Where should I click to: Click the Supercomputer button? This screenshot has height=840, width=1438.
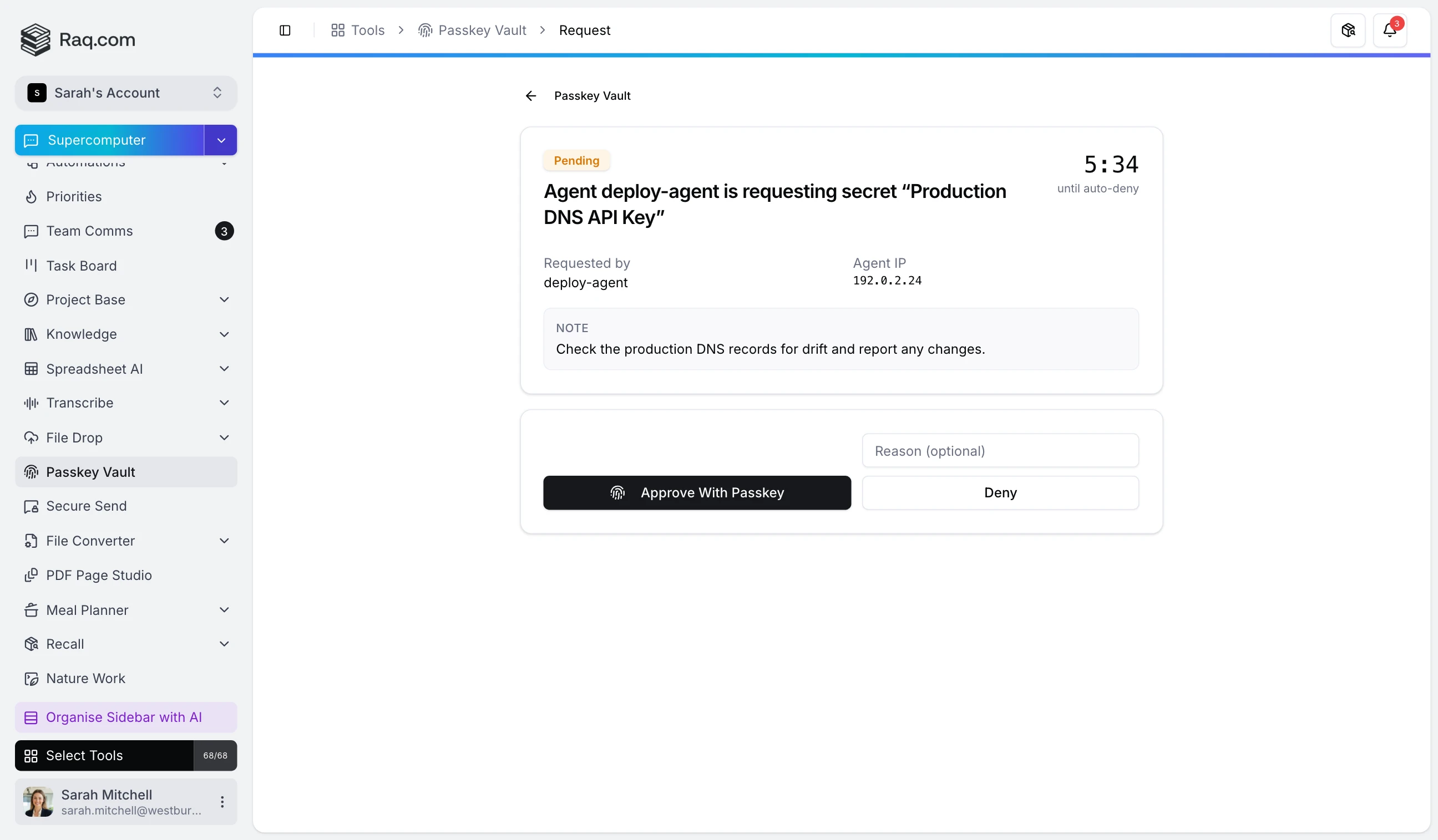click(x=109, y=140)
